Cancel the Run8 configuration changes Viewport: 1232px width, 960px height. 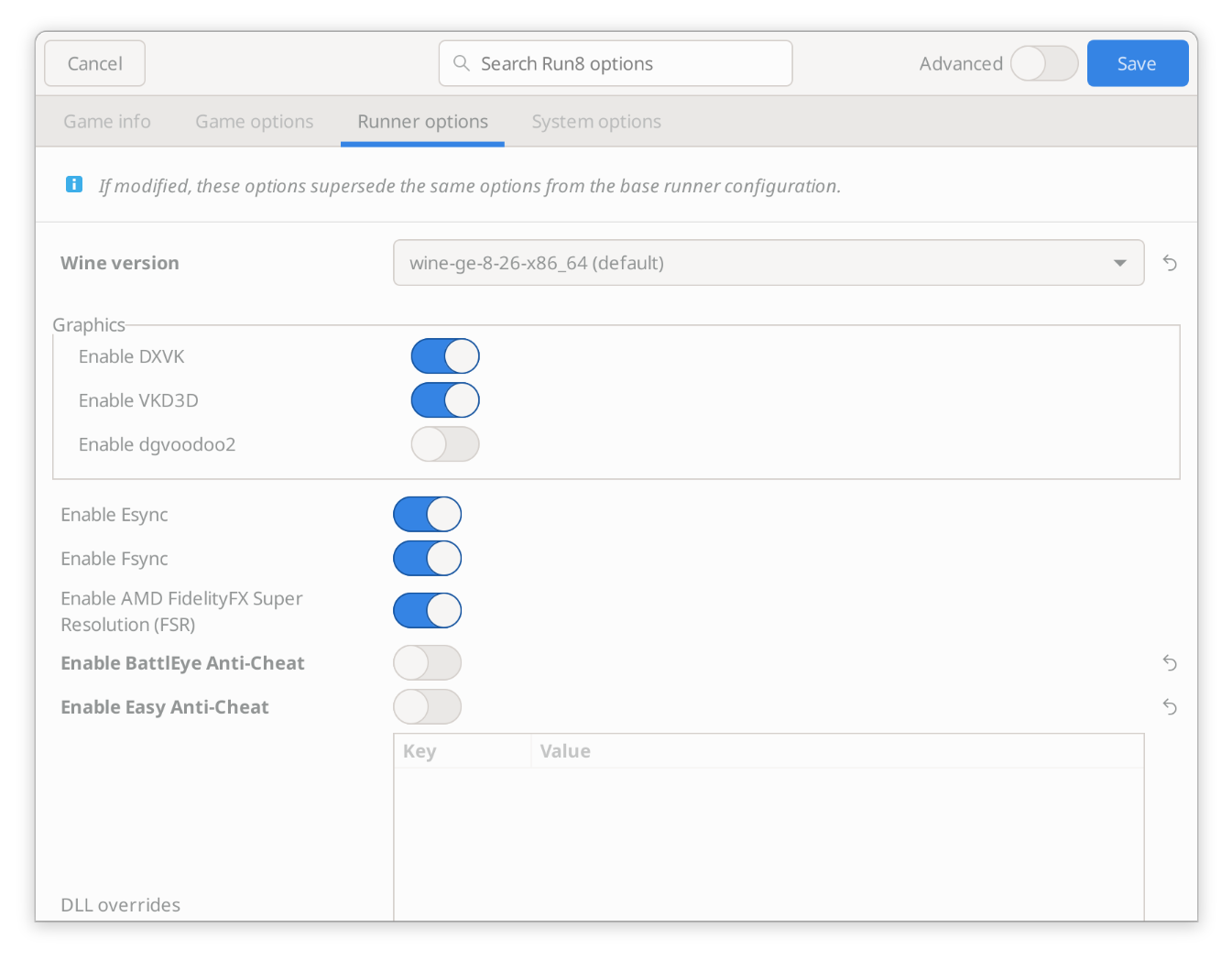click(94, 63)
